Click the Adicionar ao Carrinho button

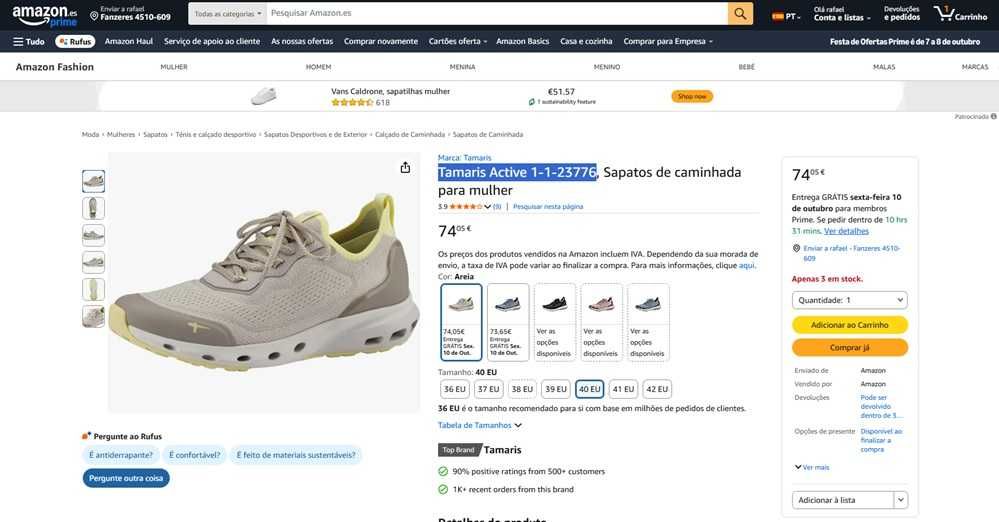(x=849, y=325)
